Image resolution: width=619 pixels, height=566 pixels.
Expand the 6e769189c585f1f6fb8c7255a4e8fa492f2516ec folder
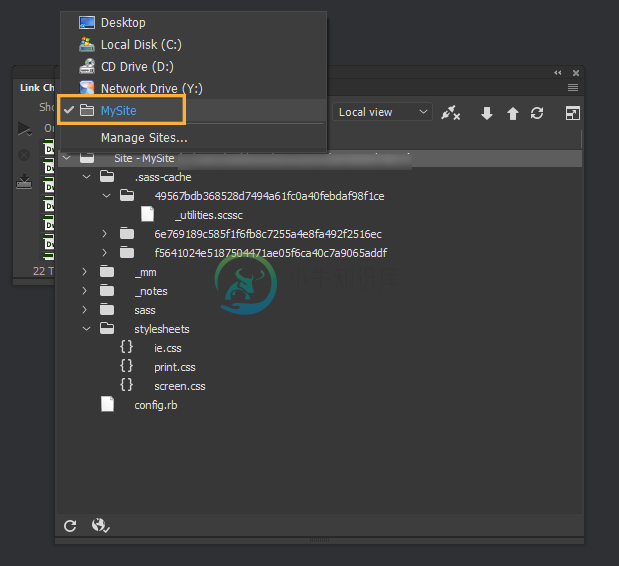click(105, 234)
